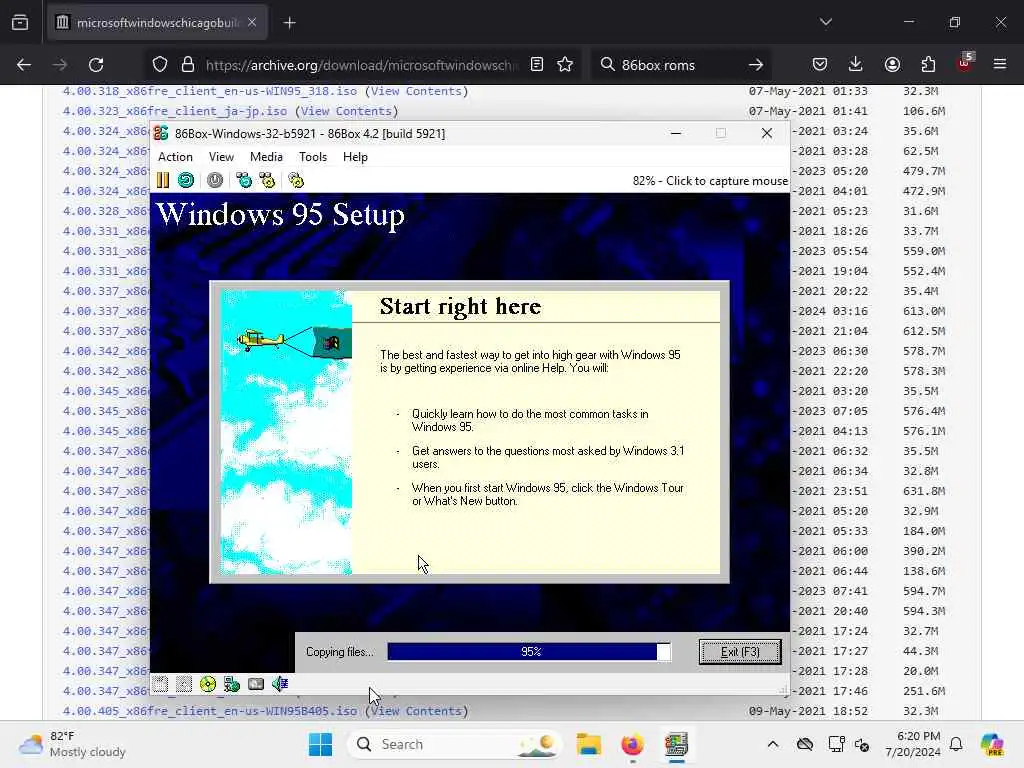1024x768 pixels.
Task: Click the 631.8M file size entry
Action: click(x=924, y=491)
